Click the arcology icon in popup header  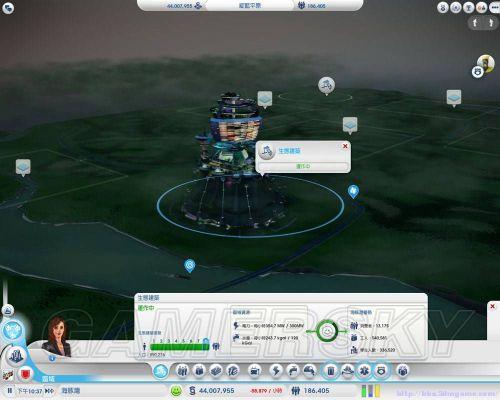coord(267,151)
